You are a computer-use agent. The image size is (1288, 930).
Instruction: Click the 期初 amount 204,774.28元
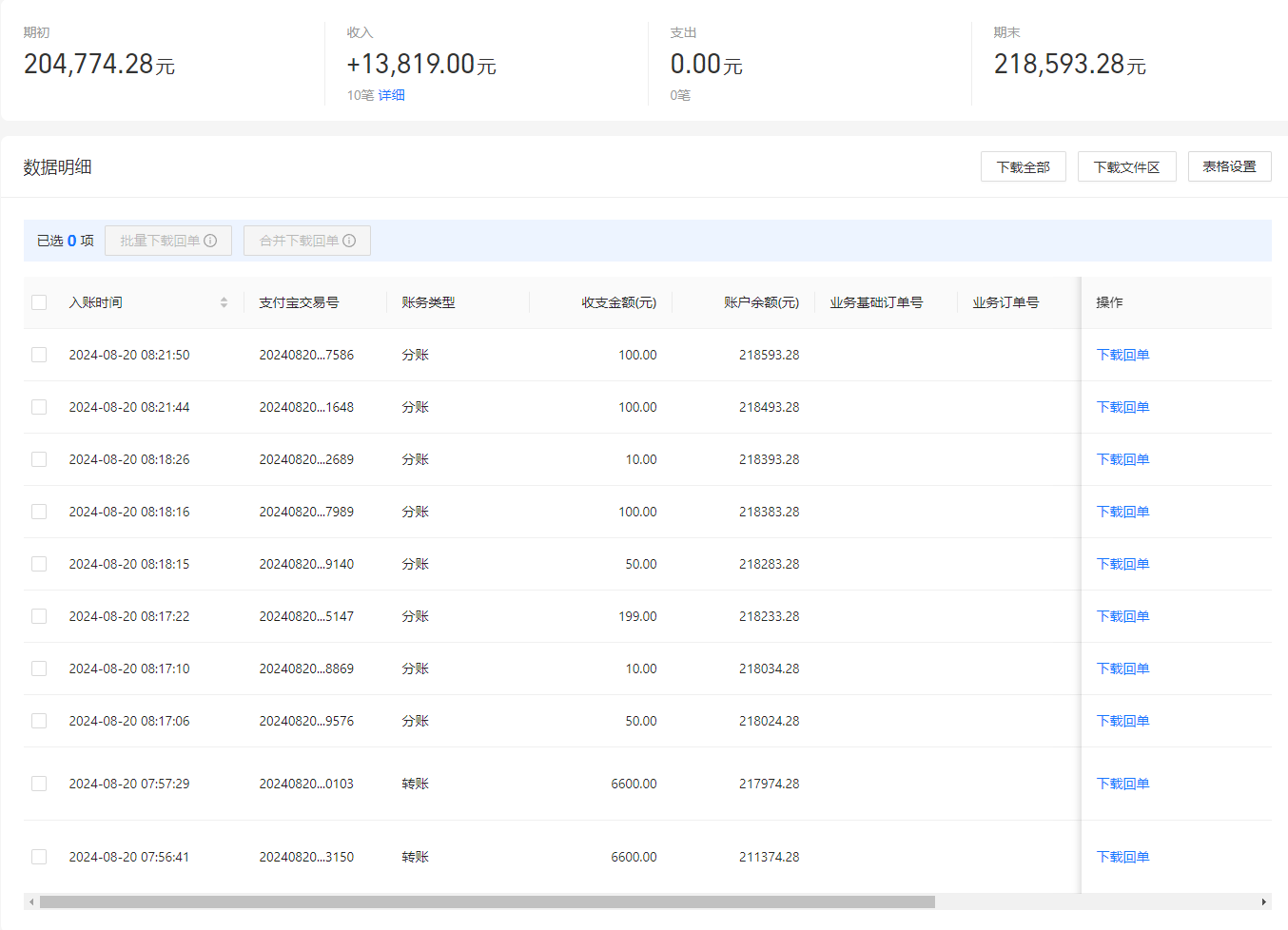tap(99, 64)
